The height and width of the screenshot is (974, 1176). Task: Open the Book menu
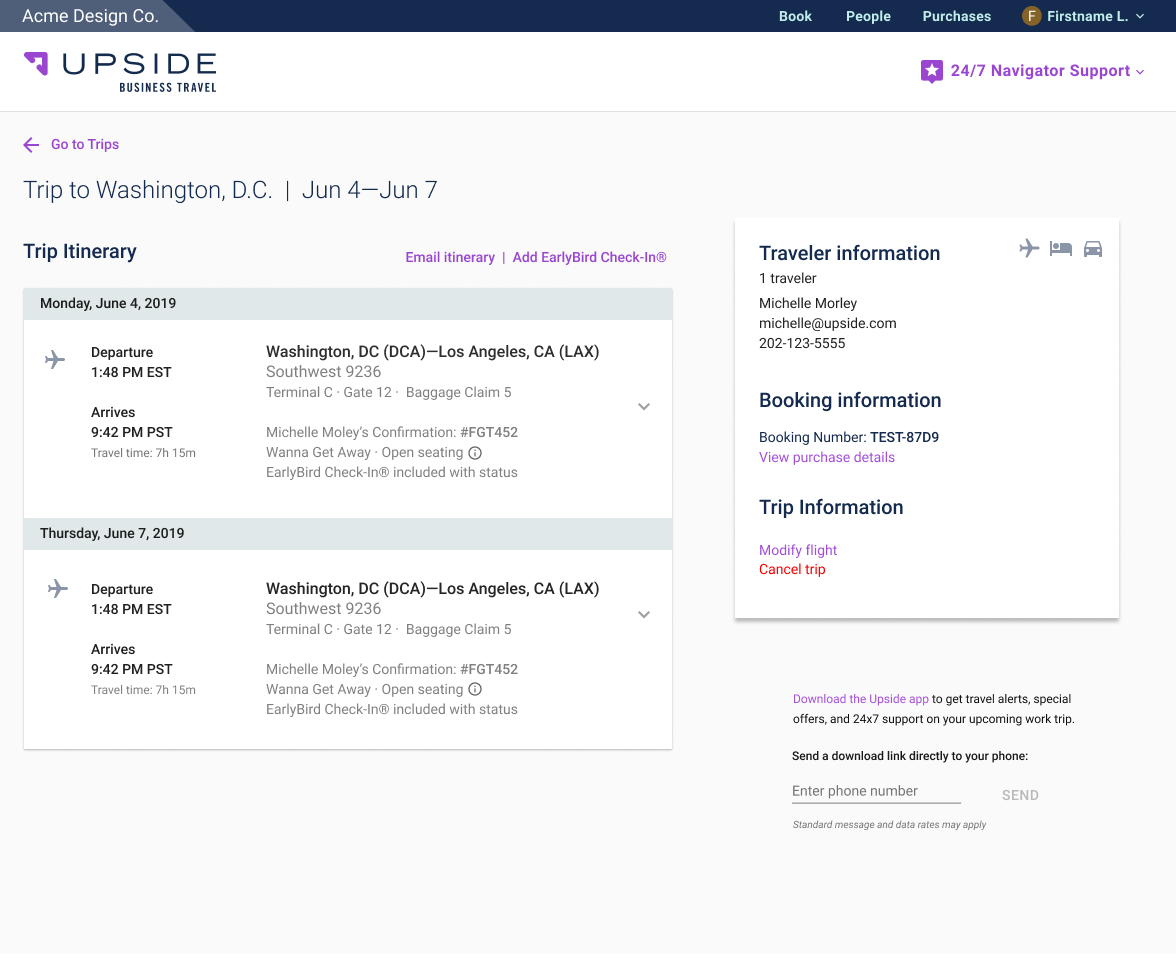795,16
